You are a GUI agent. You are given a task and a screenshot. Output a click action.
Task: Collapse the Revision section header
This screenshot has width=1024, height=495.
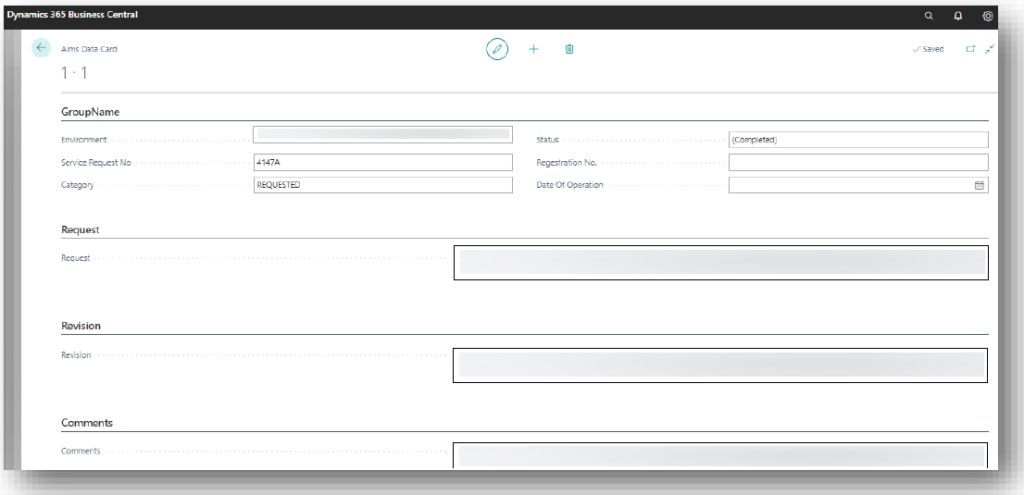(x=81, y=326)
